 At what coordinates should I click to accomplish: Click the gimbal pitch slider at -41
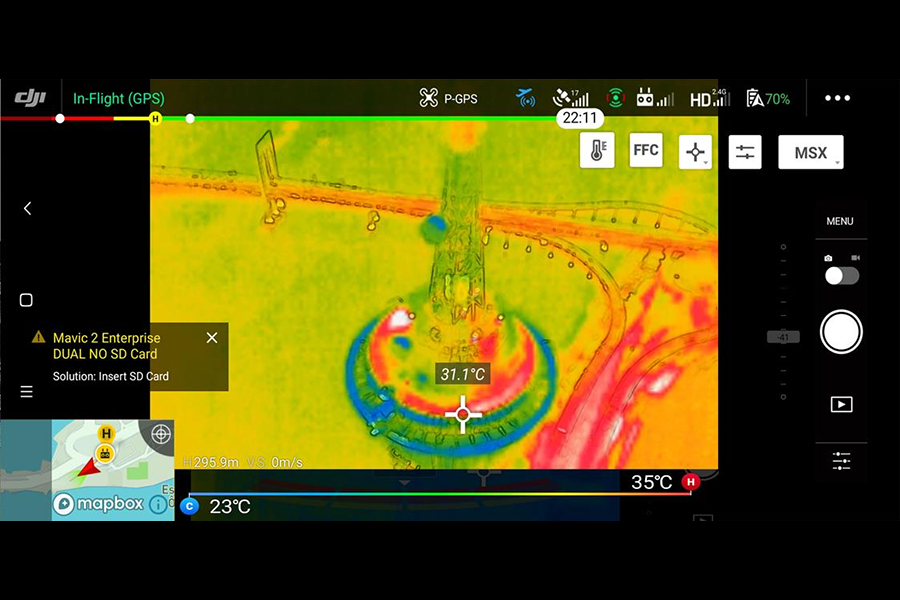pyautogui.click(x=783, y=337)
